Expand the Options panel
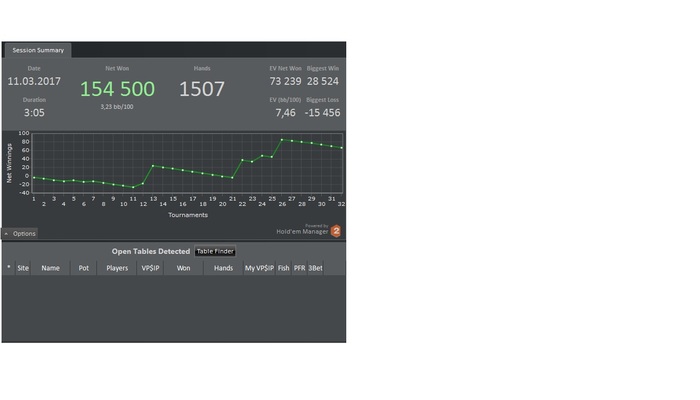 coord(20,233)
